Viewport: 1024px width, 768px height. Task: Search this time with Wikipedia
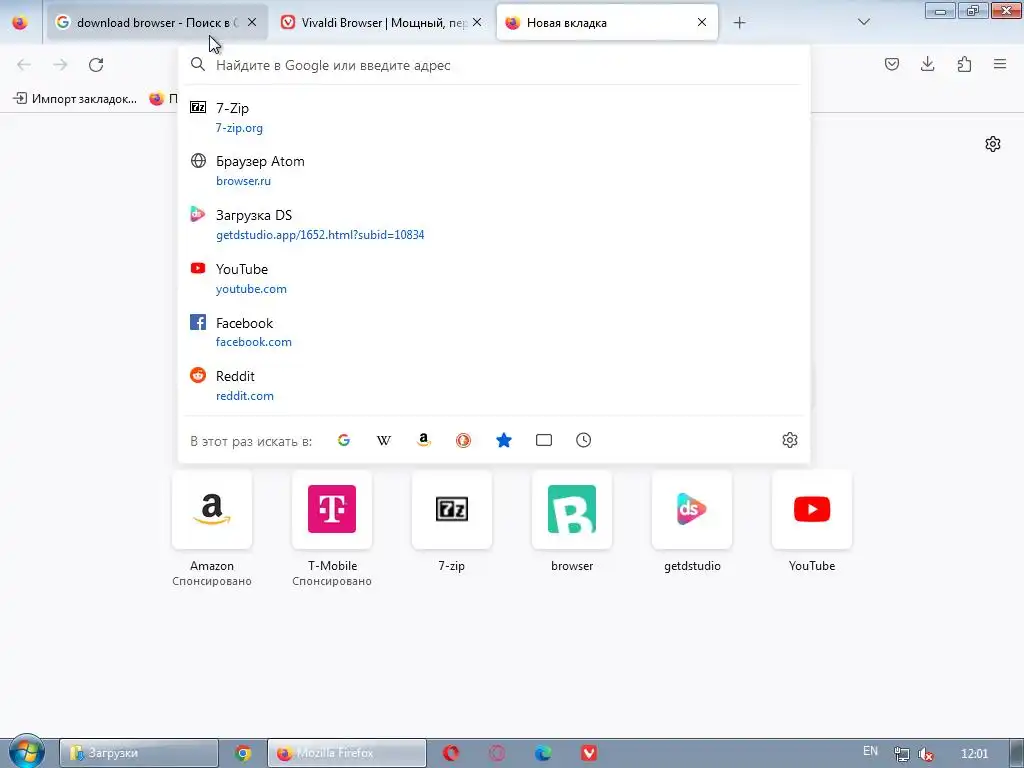(384, 440)
